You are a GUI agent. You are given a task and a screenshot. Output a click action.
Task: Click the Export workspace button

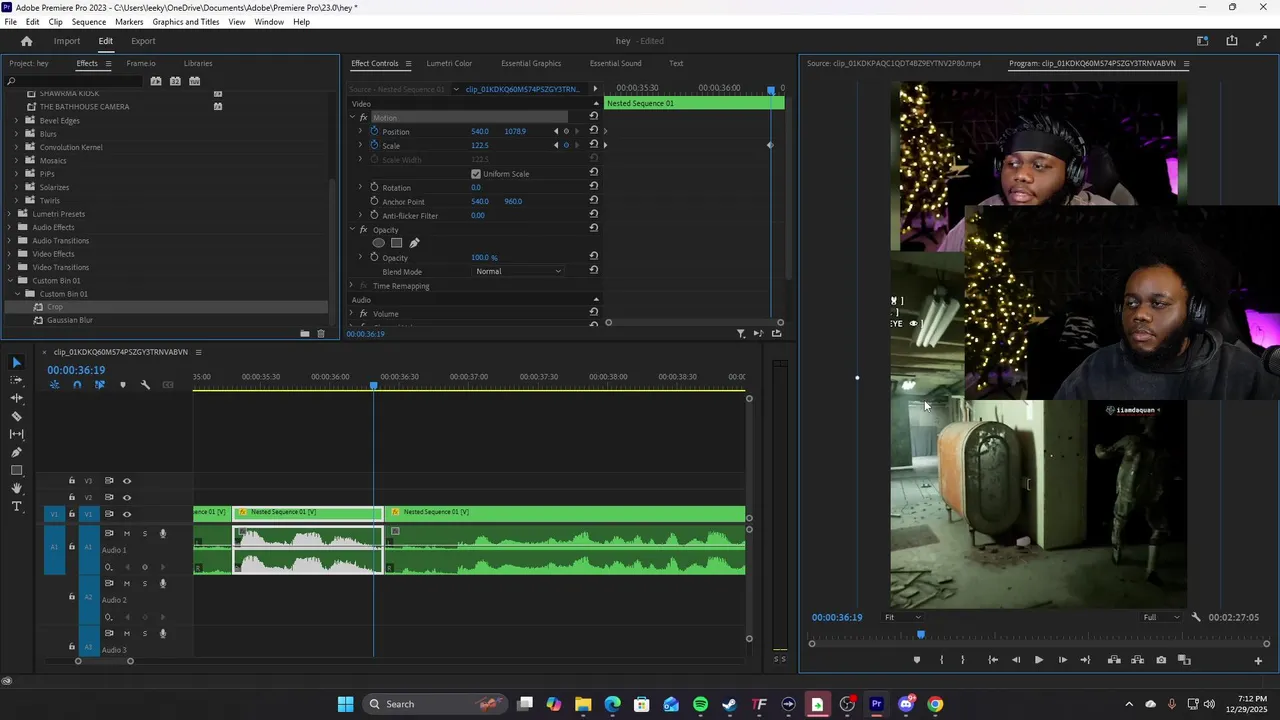tap(143, 41)
